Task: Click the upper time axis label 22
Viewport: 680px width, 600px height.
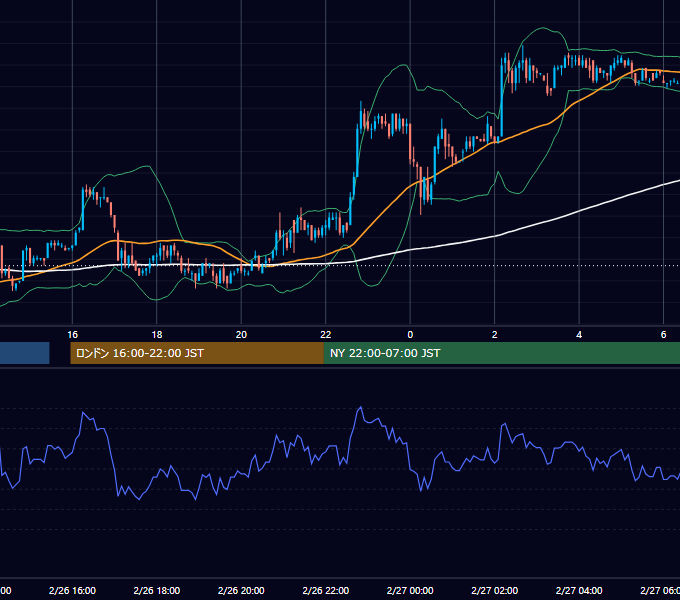Action: pyautogui.click(x=326, y=335)
